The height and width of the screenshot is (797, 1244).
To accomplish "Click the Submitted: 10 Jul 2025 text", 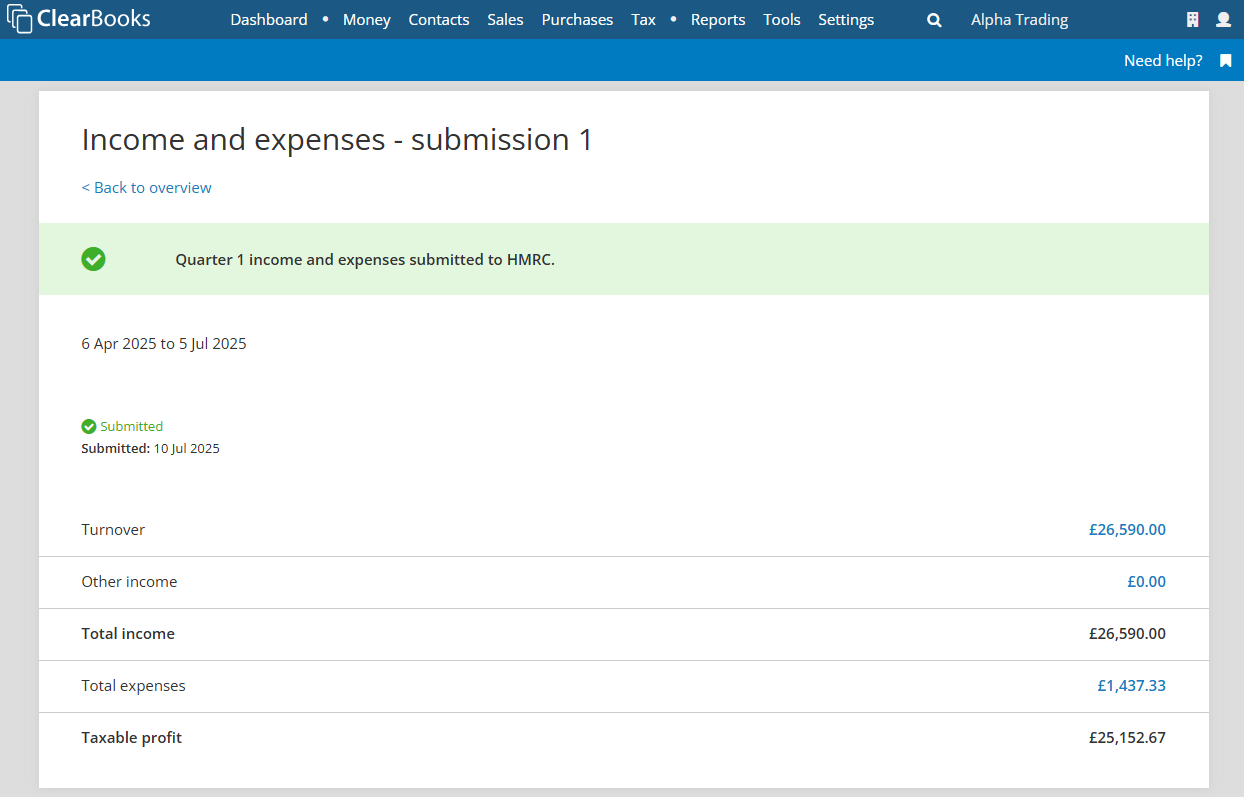I will click(x=150, y=449).
